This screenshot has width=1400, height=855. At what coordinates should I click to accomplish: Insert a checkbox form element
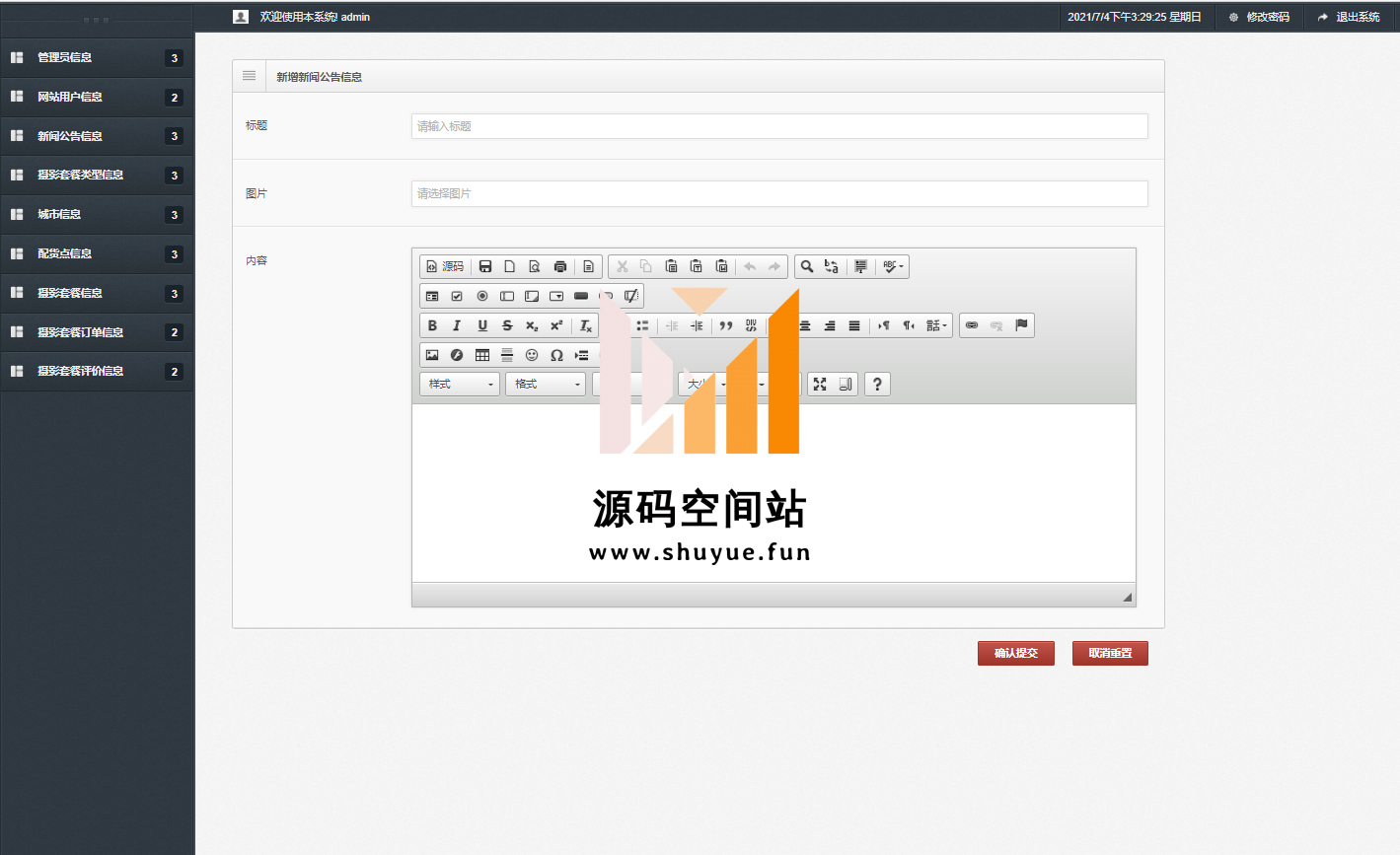457,296
